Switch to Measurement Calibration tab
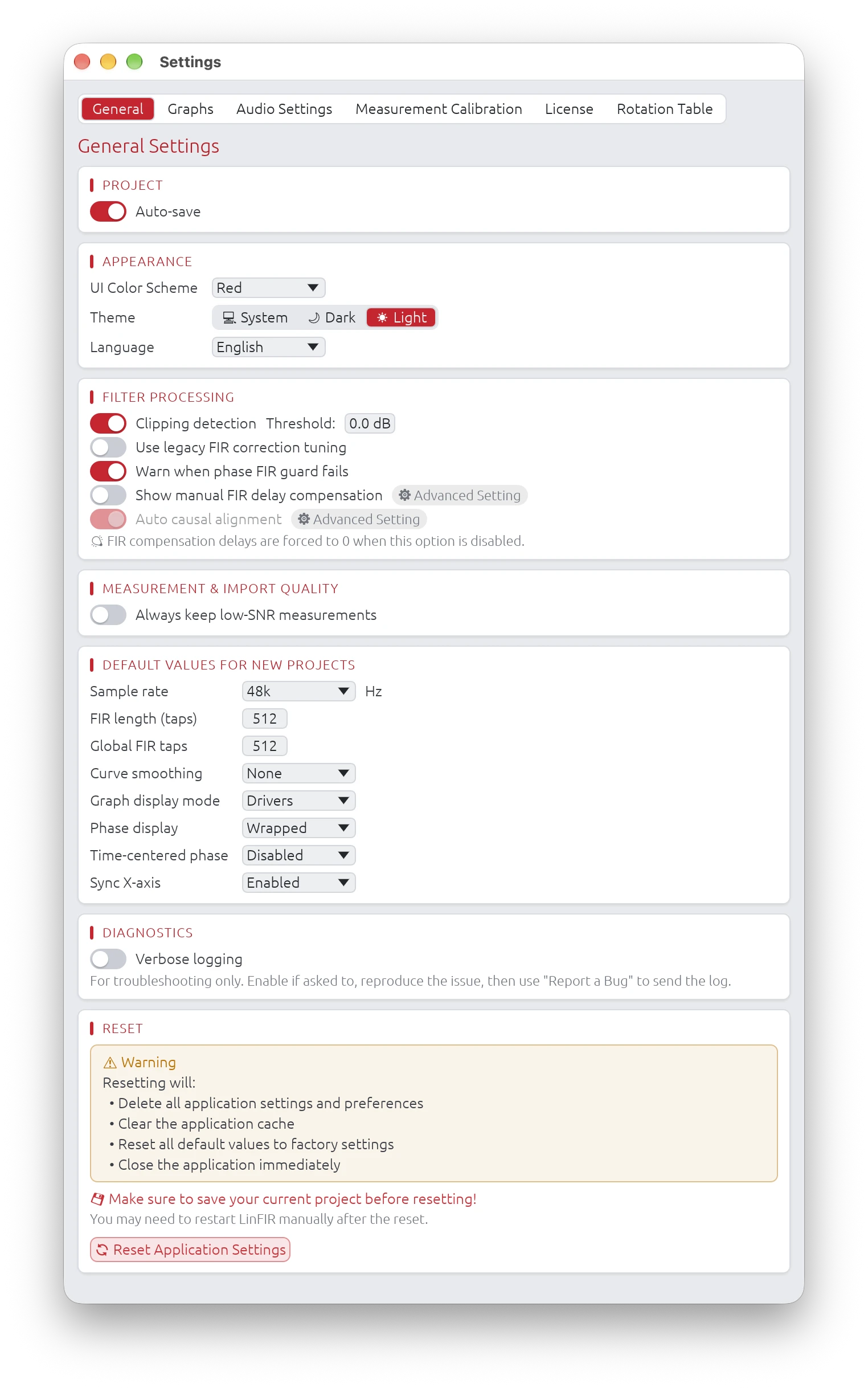The width and height of the screenshot is (868, 1388). tap(439, 108)
